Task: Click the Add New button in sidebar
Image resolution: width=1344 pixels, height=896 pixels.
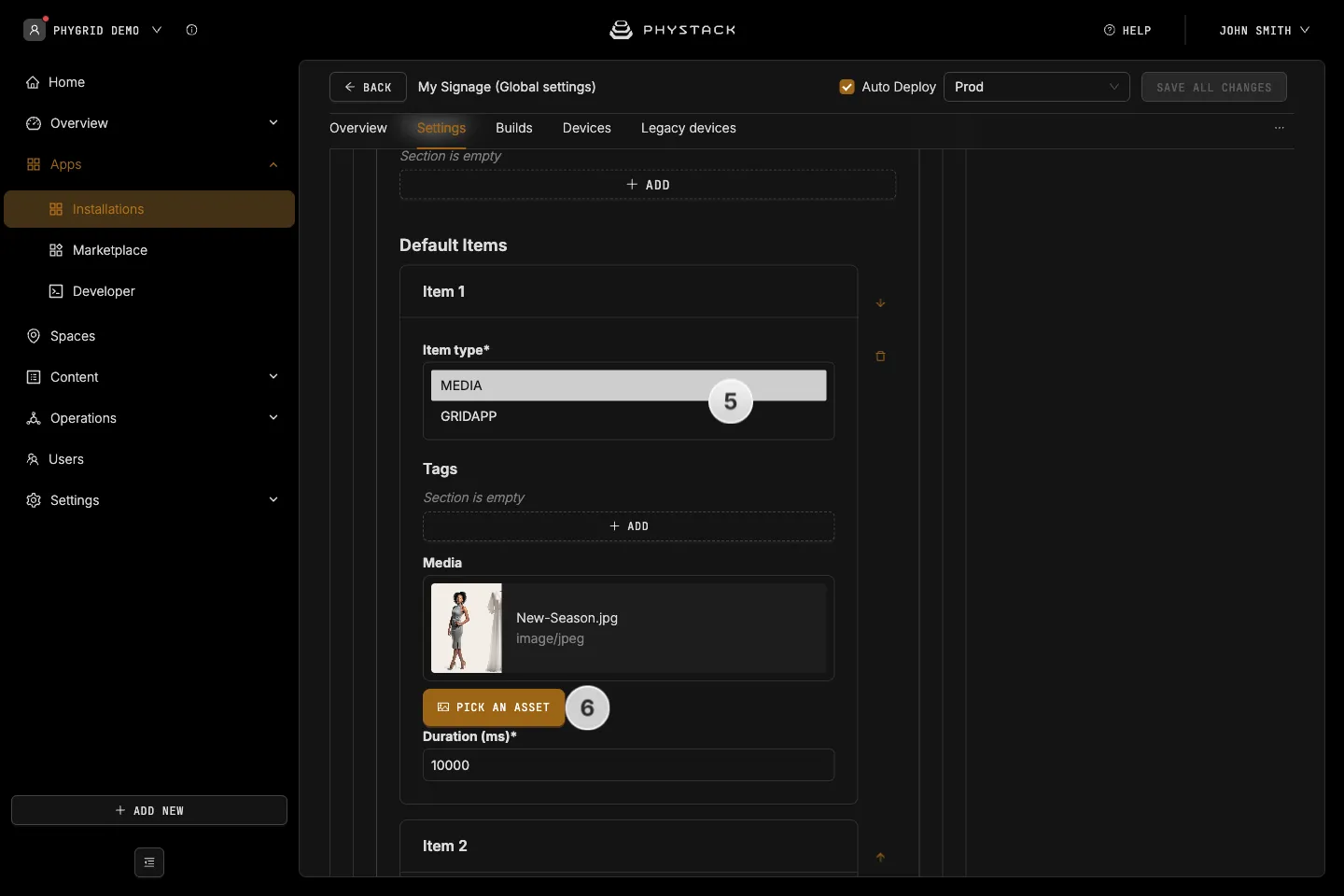Action: click(x=149, y=810)
